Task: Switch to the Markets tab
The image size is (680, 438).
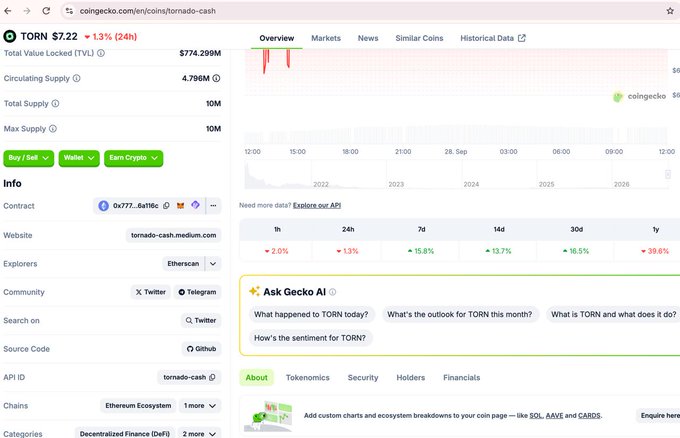Action: pos(326,38)
